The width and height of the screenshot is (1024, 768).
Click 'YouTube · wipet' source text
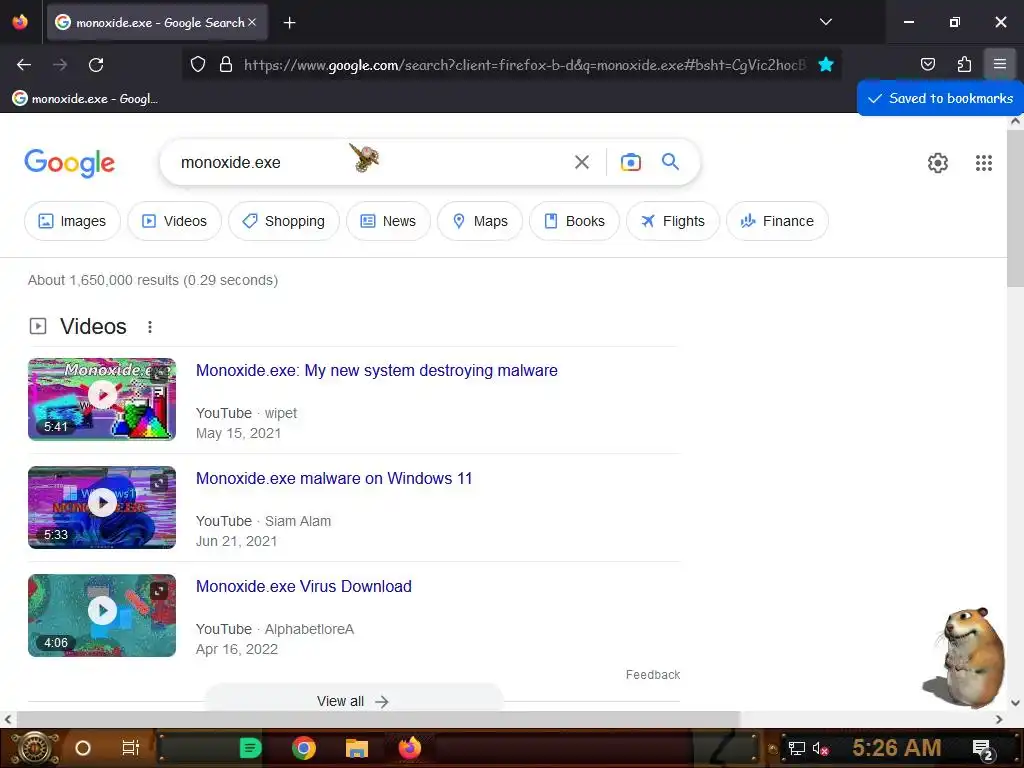(246, 413)
